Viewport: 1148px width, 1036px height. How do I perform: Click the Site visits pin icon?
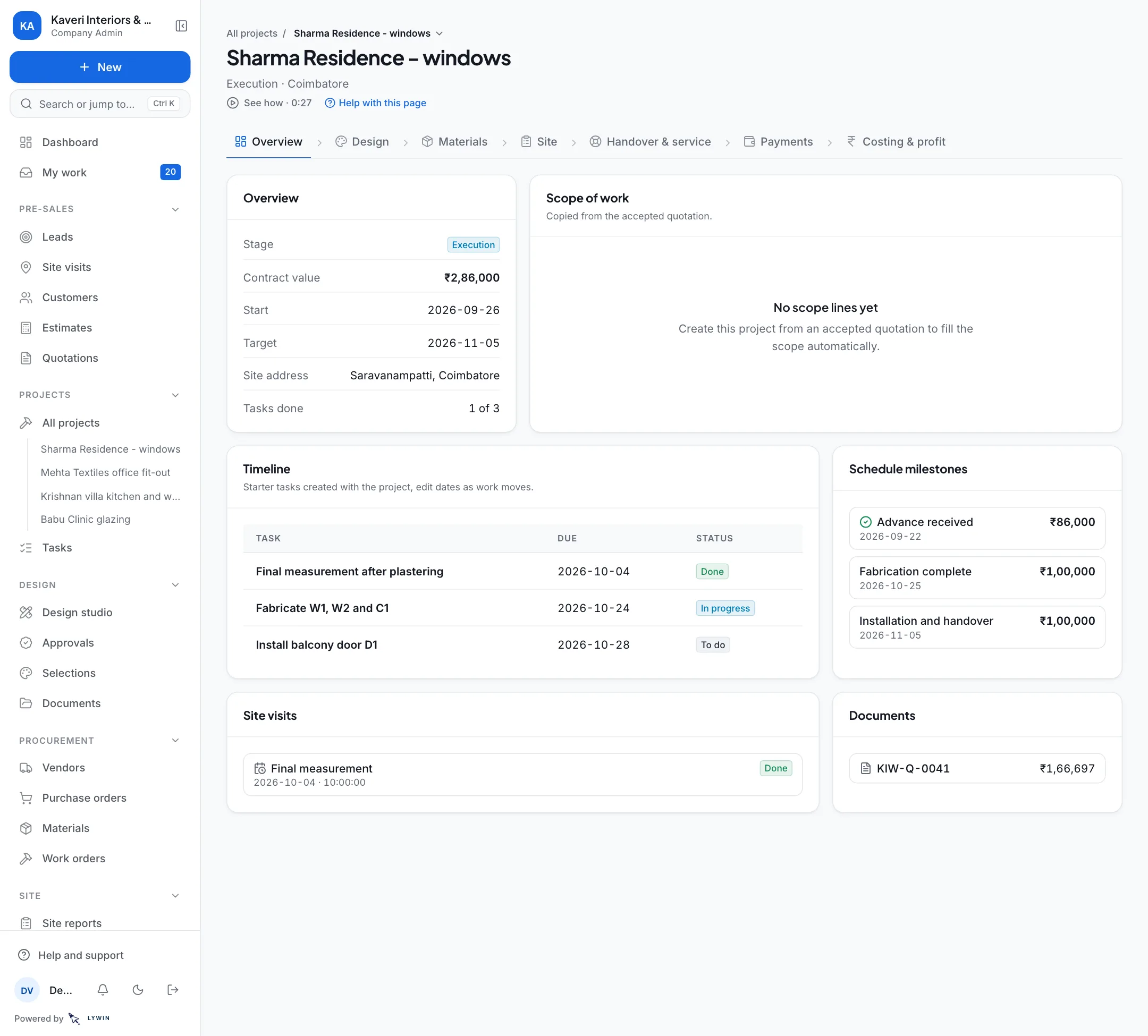[26, 268]
